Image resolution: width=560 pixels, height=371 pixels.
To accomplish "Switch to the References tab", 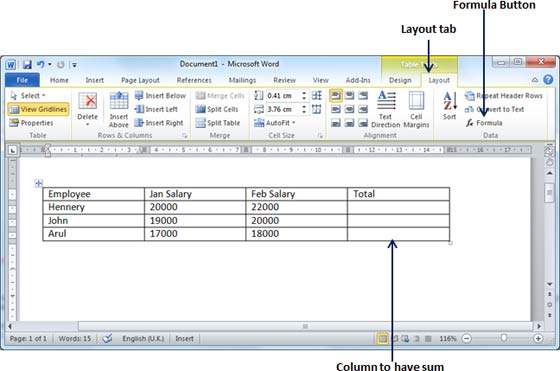I will click(194, 80).
